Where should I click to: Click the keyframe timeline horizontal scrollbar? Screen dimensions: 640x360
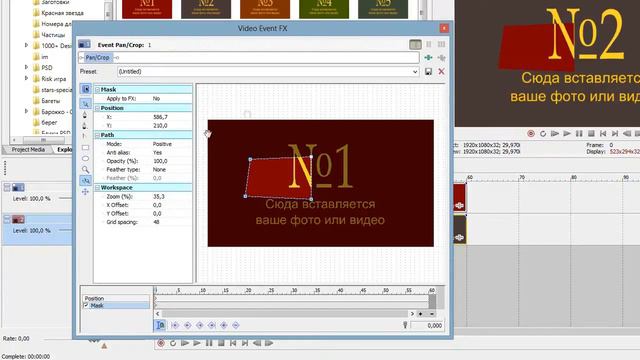(x=285, y=313)
